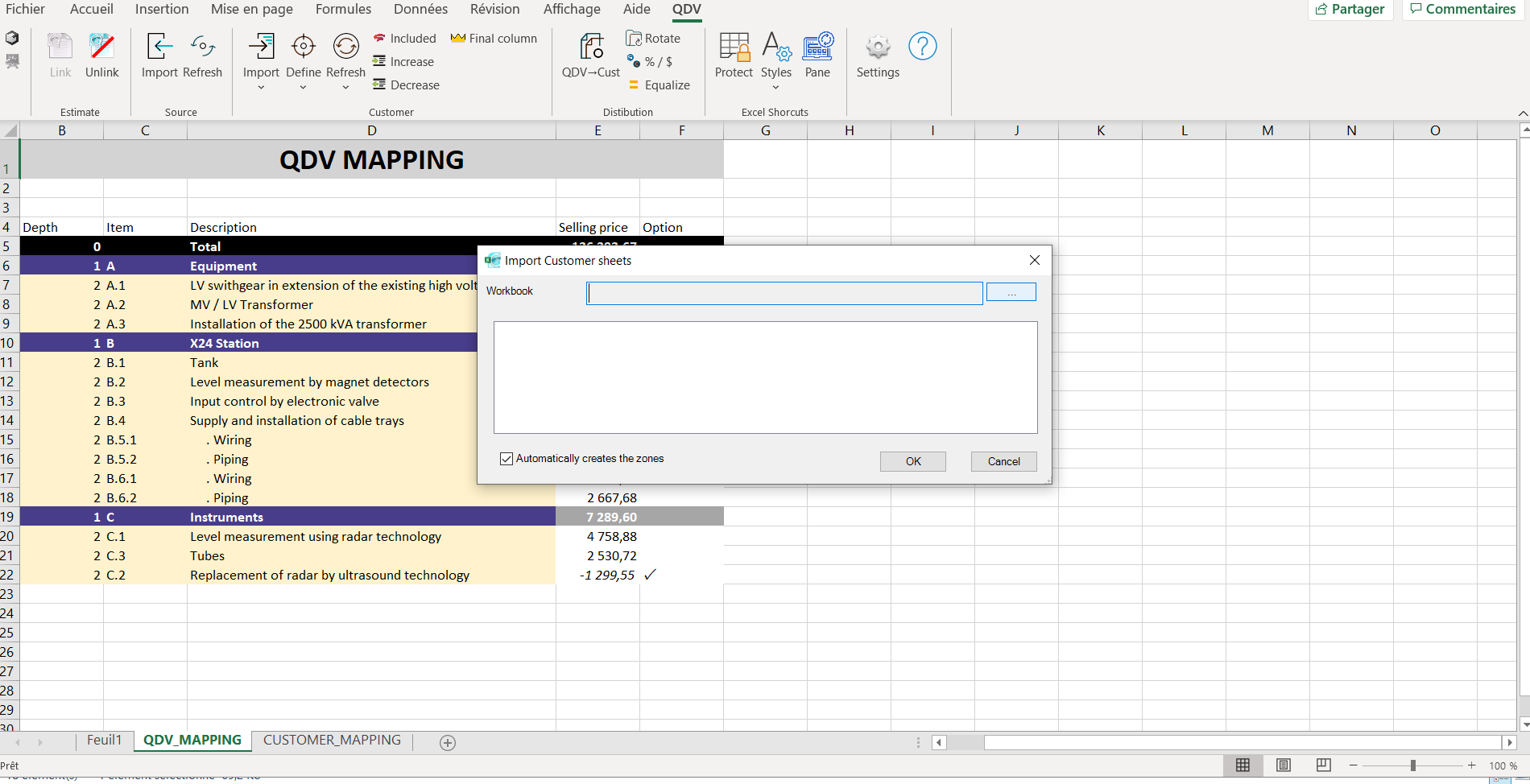The width and height of the screenshot is (1530, 784).
Task: Click the Link estimate icon
Action: (60, 47)
